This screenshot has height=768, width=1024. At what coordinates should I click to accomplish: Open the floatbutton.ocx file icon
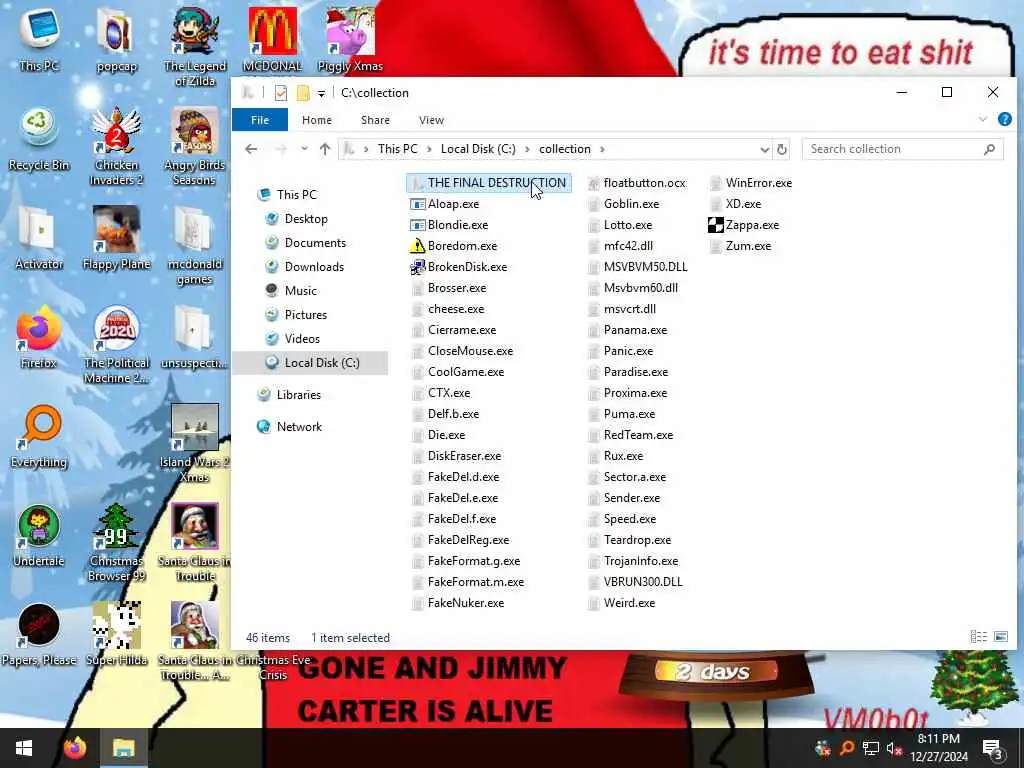[594, 183]
